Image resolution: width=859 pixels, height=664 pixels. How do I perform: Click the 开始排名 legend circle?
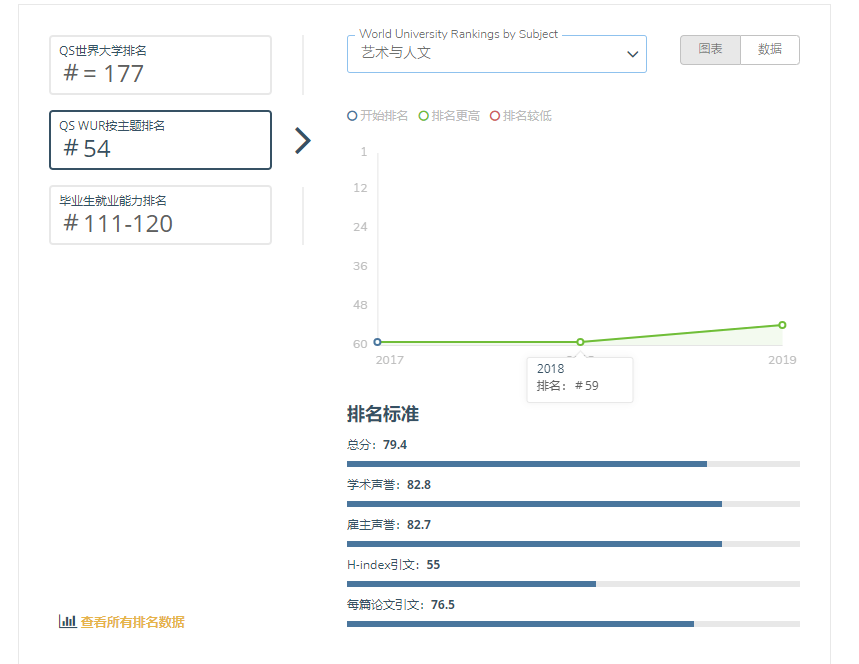coord(352,116)
